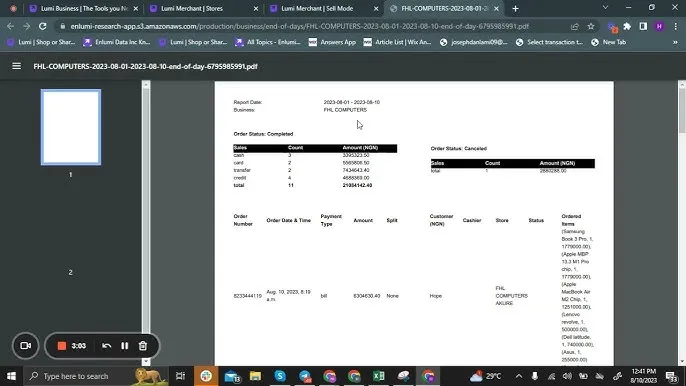Open a new tab with the plus button
Viewport: 686px width, 386px height.
click(515, 8)
